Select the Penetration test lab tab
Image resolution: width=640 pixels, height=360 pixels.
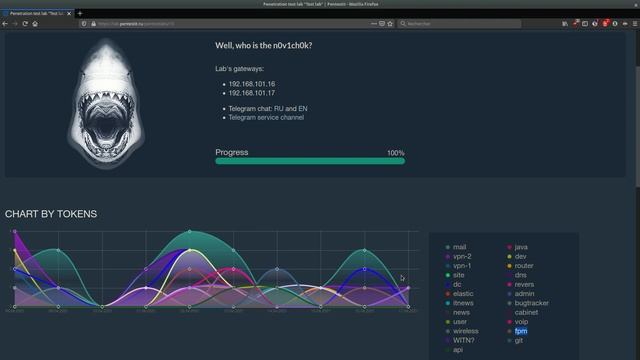click(37, 13)
